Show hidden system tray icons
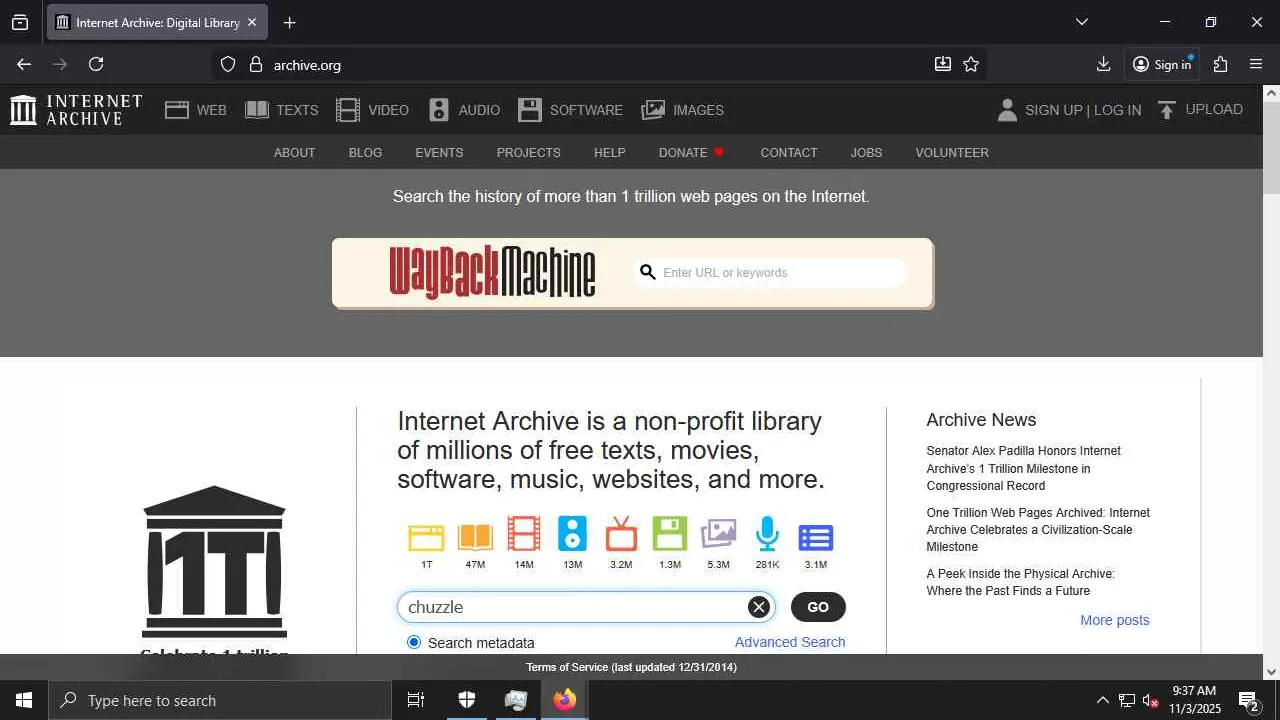1280x720 pixels. [x=1102, y=700]
